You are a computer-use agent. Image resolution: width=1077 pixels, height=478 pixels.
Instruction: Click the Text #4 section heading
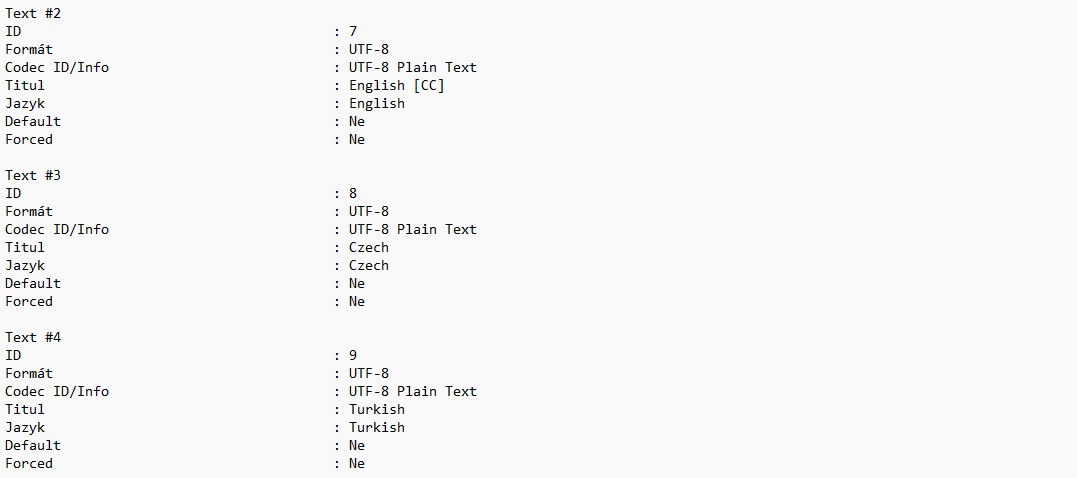[x=33, y=337]
